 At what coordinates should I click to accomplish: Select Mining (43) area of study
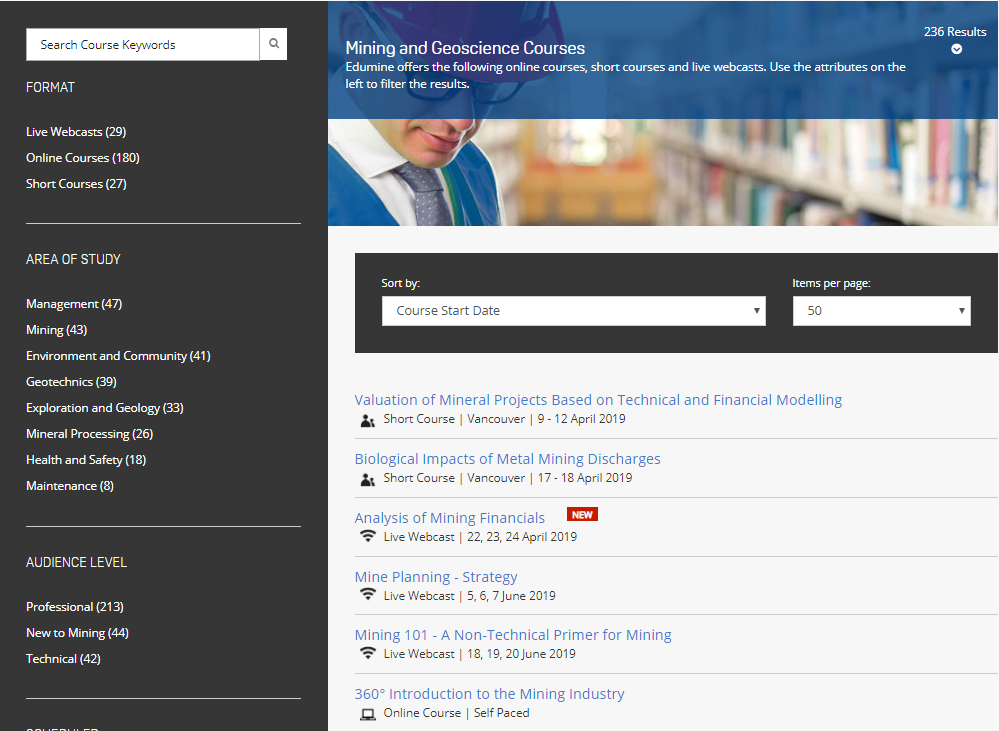[57, 330]
